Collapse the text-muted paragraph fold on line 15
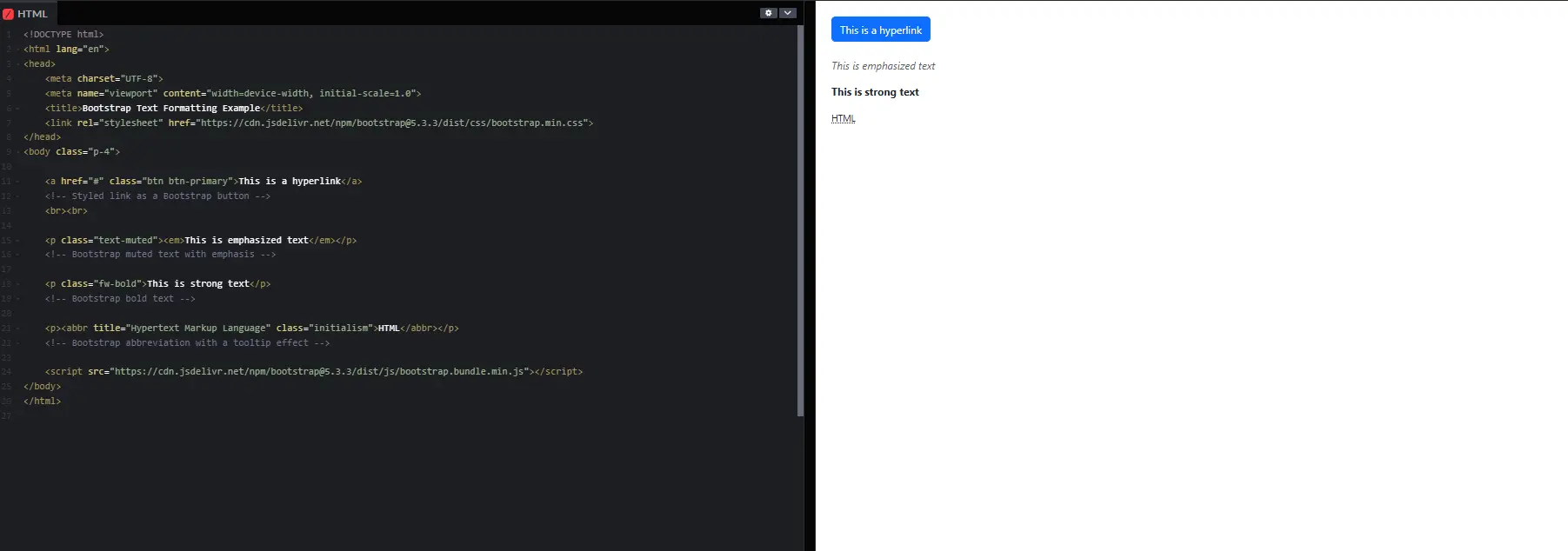The width and height of the screenshot is (1568, 551). tap(18, 241)
